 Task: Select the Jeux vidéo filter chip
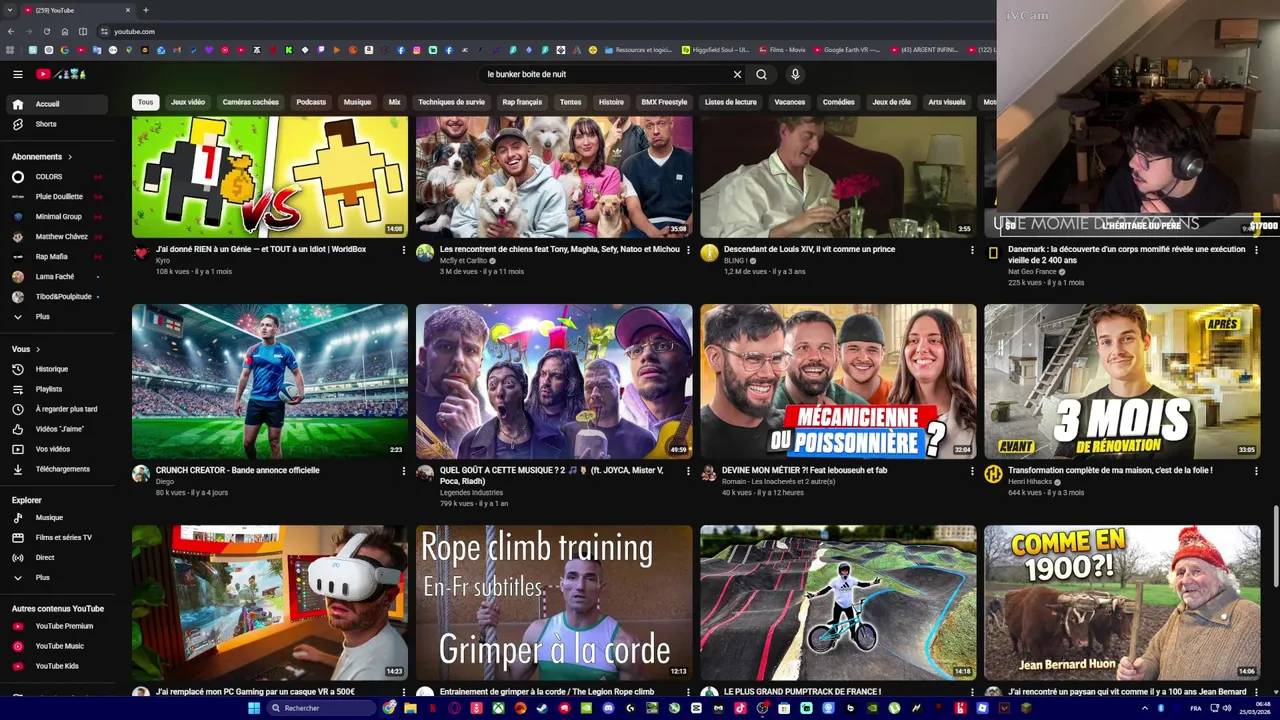[188, 102]
